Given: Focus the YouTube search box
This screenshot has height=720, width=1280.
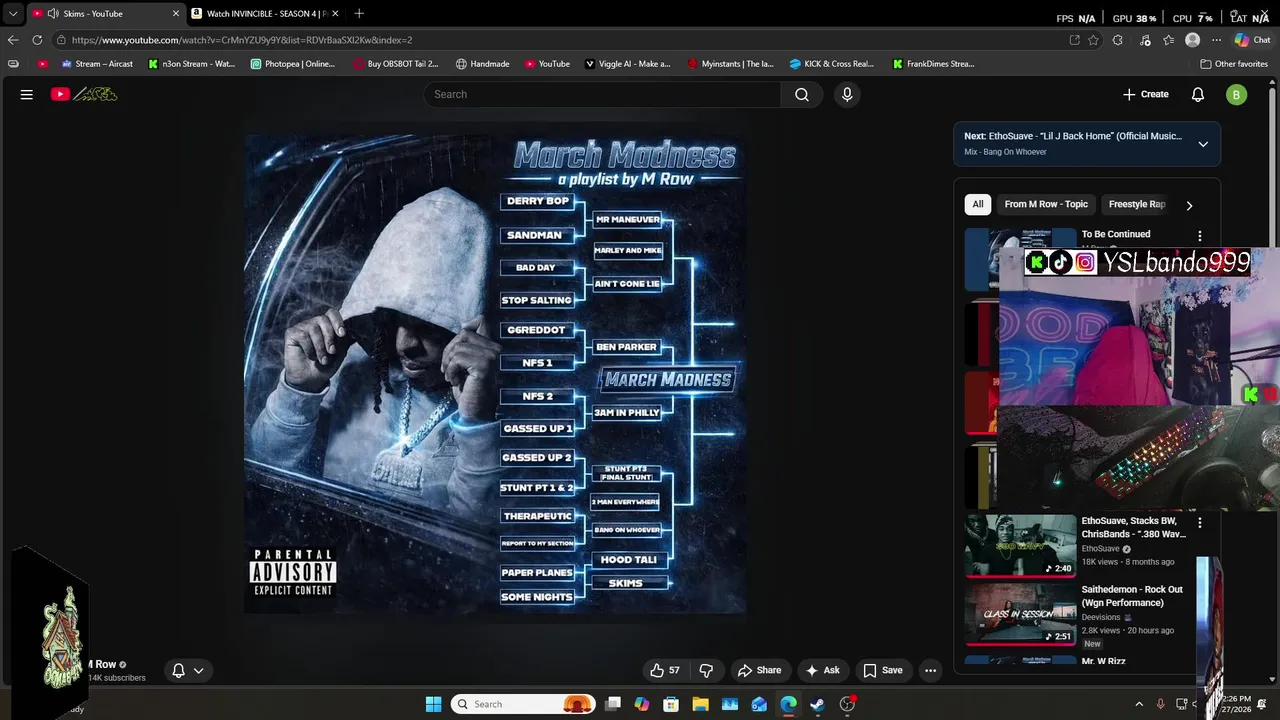Looking at the screenshot, I should click(602, 94).
